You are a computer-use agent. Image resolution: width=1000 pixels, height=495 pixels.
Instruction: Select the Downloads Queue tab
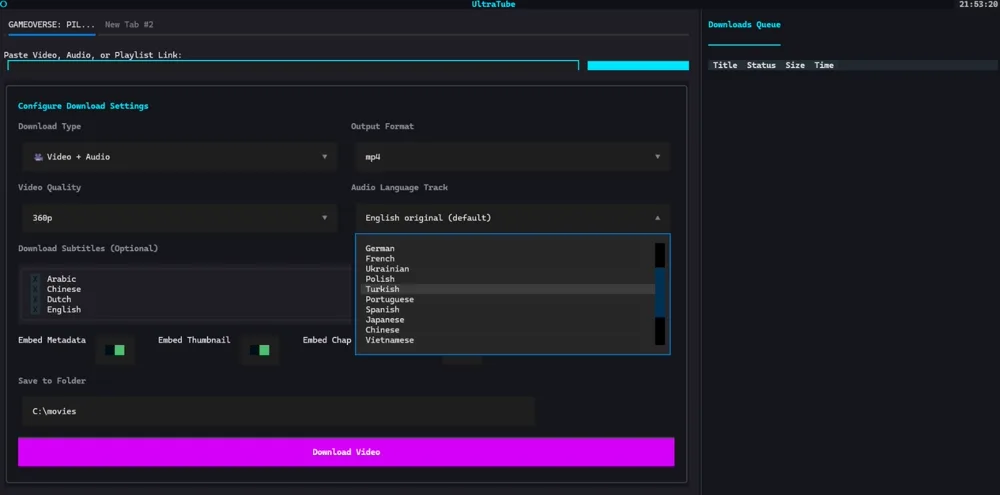pyautogui.click(x=744, y=25)
